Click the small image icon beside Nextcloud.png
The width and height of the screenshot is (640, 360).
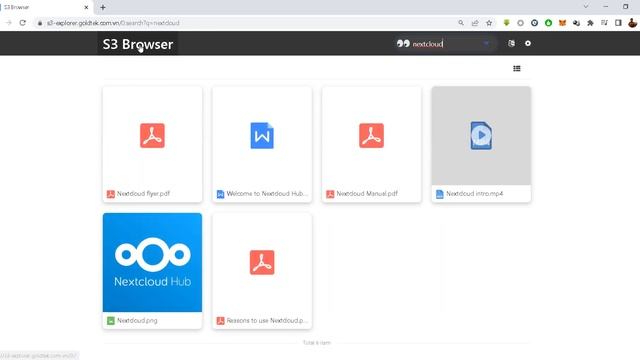pyautogui.click(x=111, y=321)
